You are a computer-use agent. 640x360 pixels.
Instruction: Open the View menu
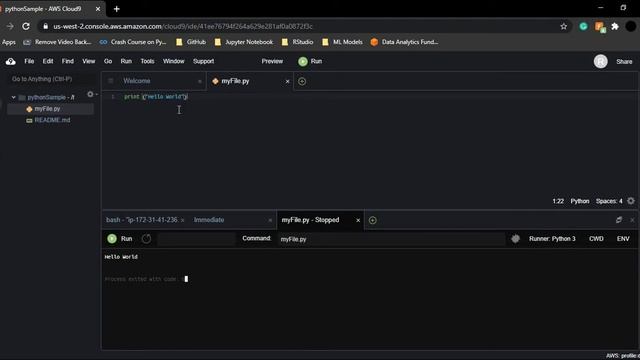point(89,61)
